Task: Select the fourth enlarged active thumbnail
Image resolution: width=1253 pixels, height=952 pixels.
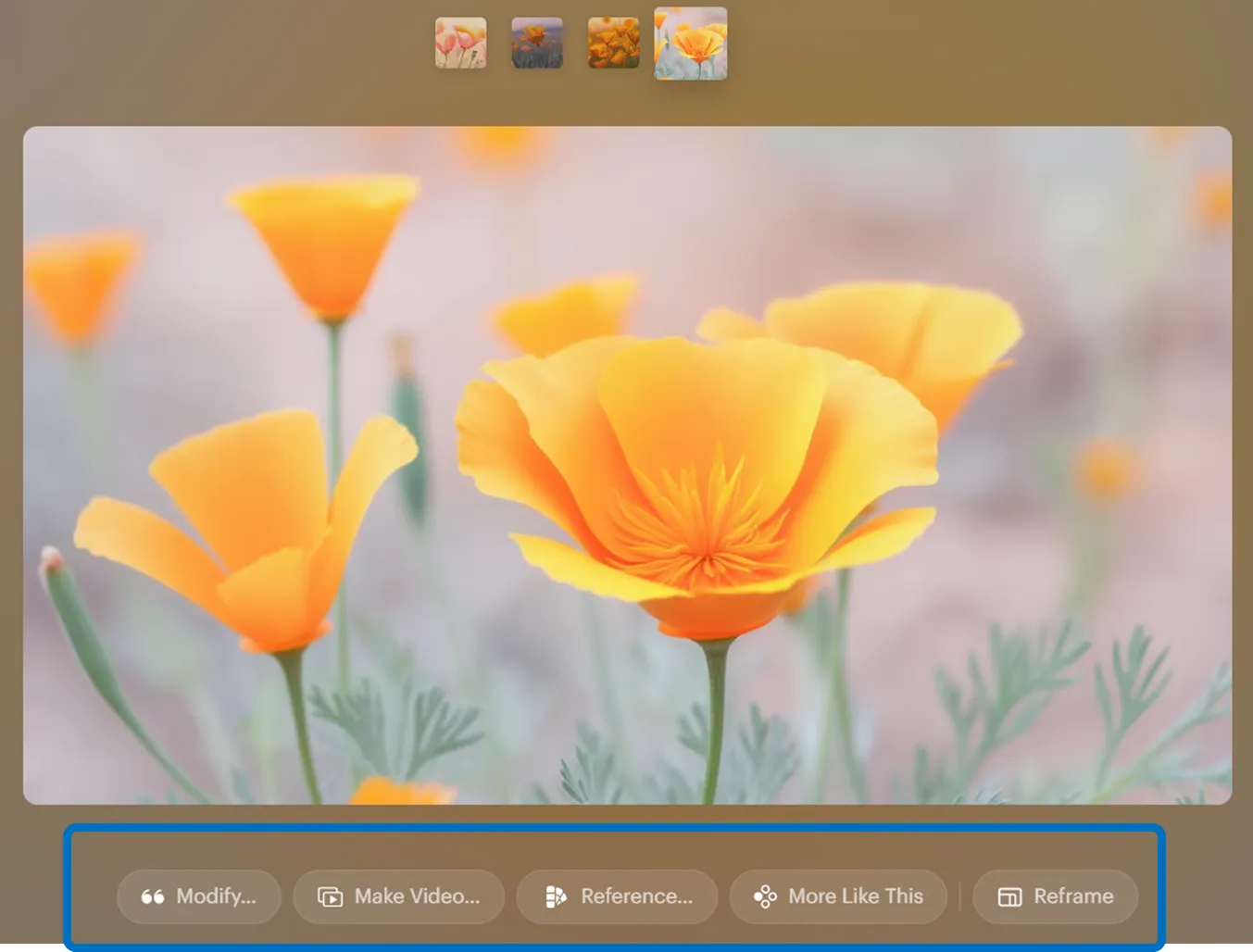Action: pyautogui.click(x=689, y=44)
